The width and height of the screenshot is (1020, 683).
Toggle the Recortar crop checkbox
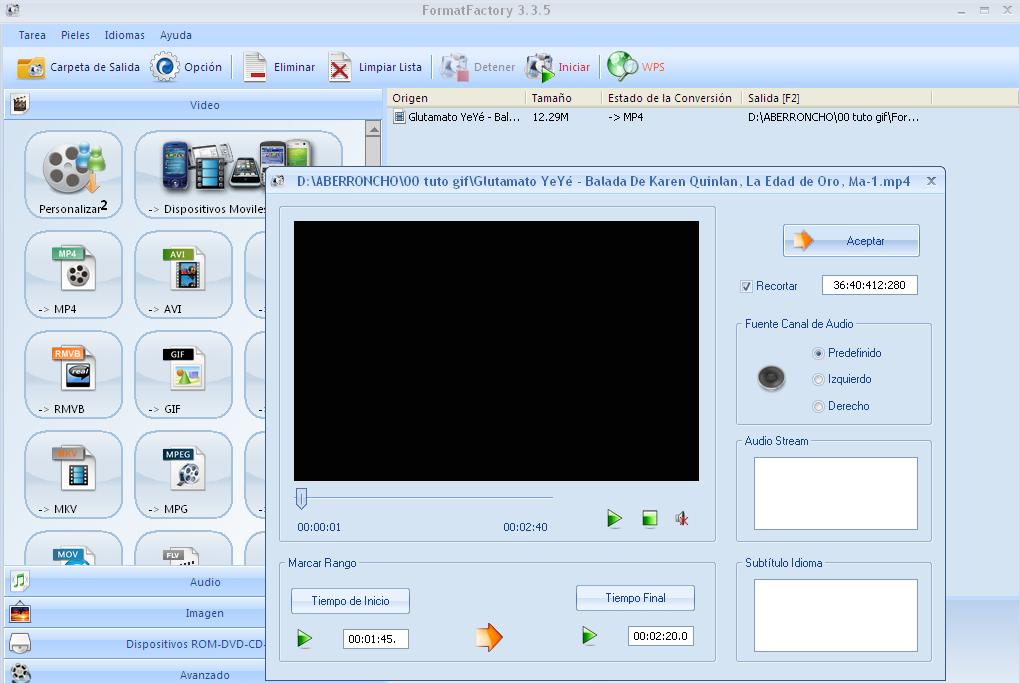pos(746,286)
